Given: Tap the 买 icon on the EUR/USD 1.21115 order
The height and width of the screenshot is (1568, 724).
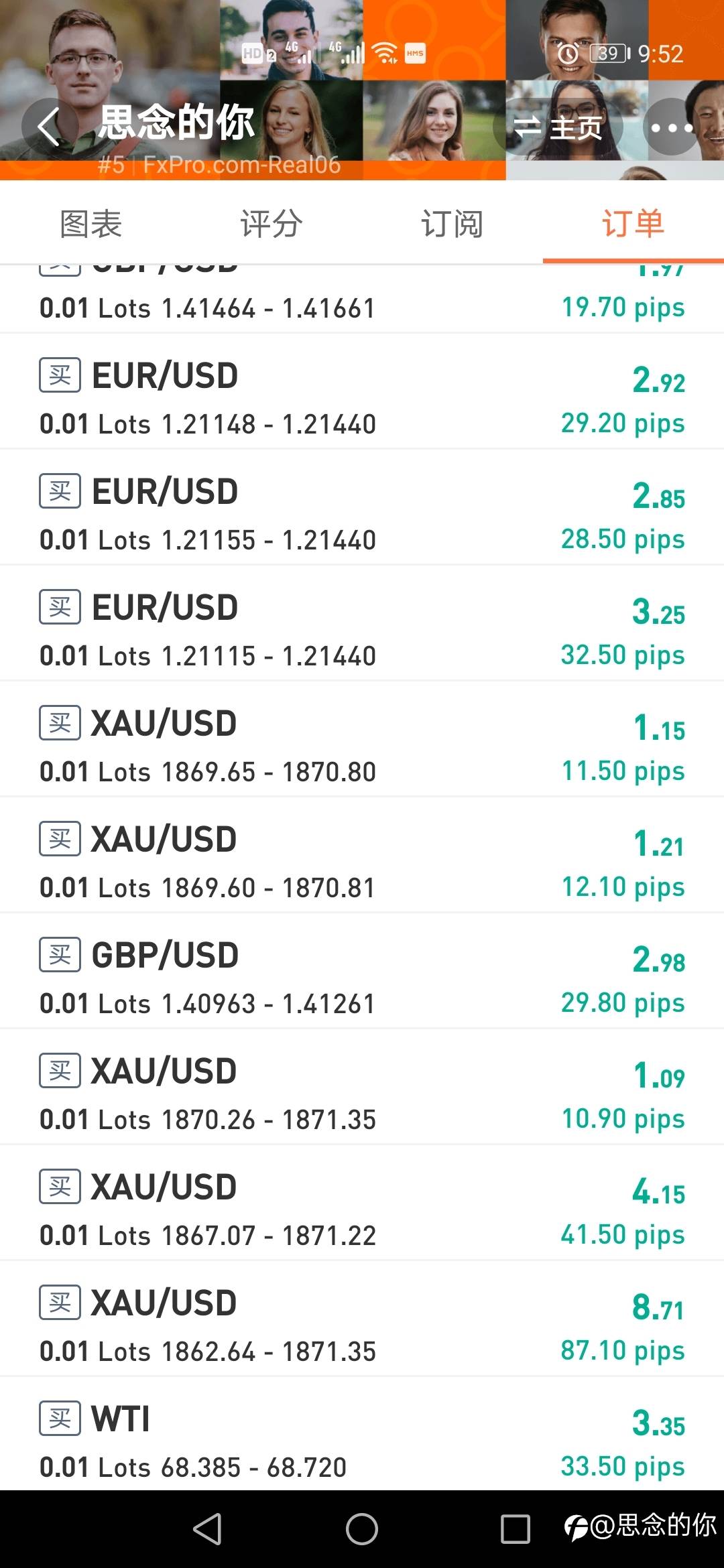Looking at the screenshot, I should tap(60, 606).
